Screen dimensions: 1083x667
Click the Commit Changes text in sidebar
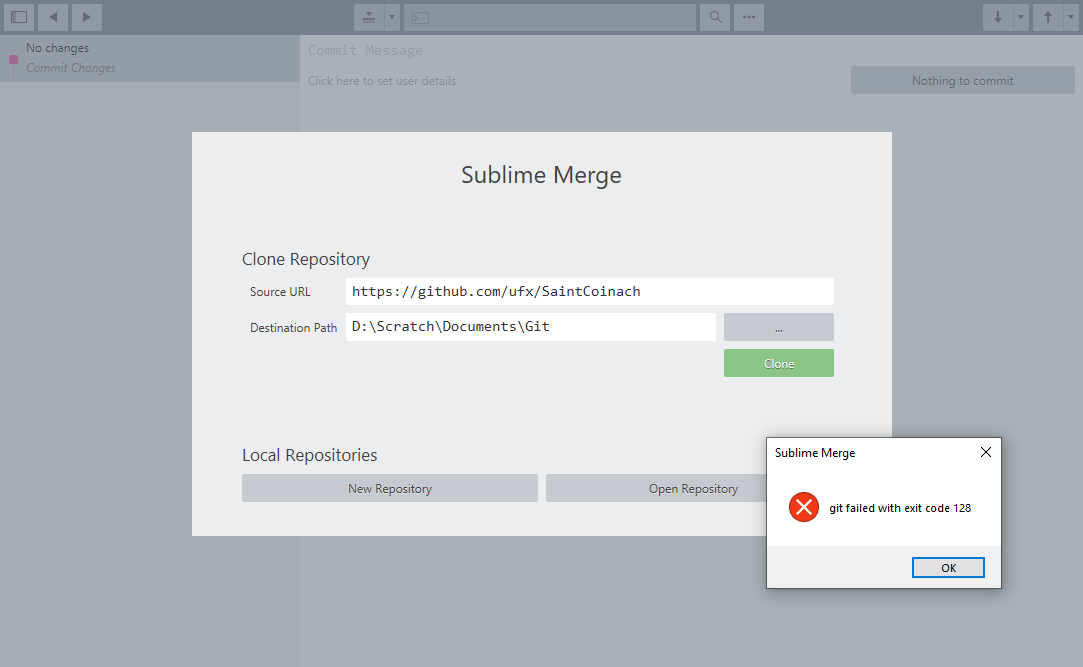70,68
